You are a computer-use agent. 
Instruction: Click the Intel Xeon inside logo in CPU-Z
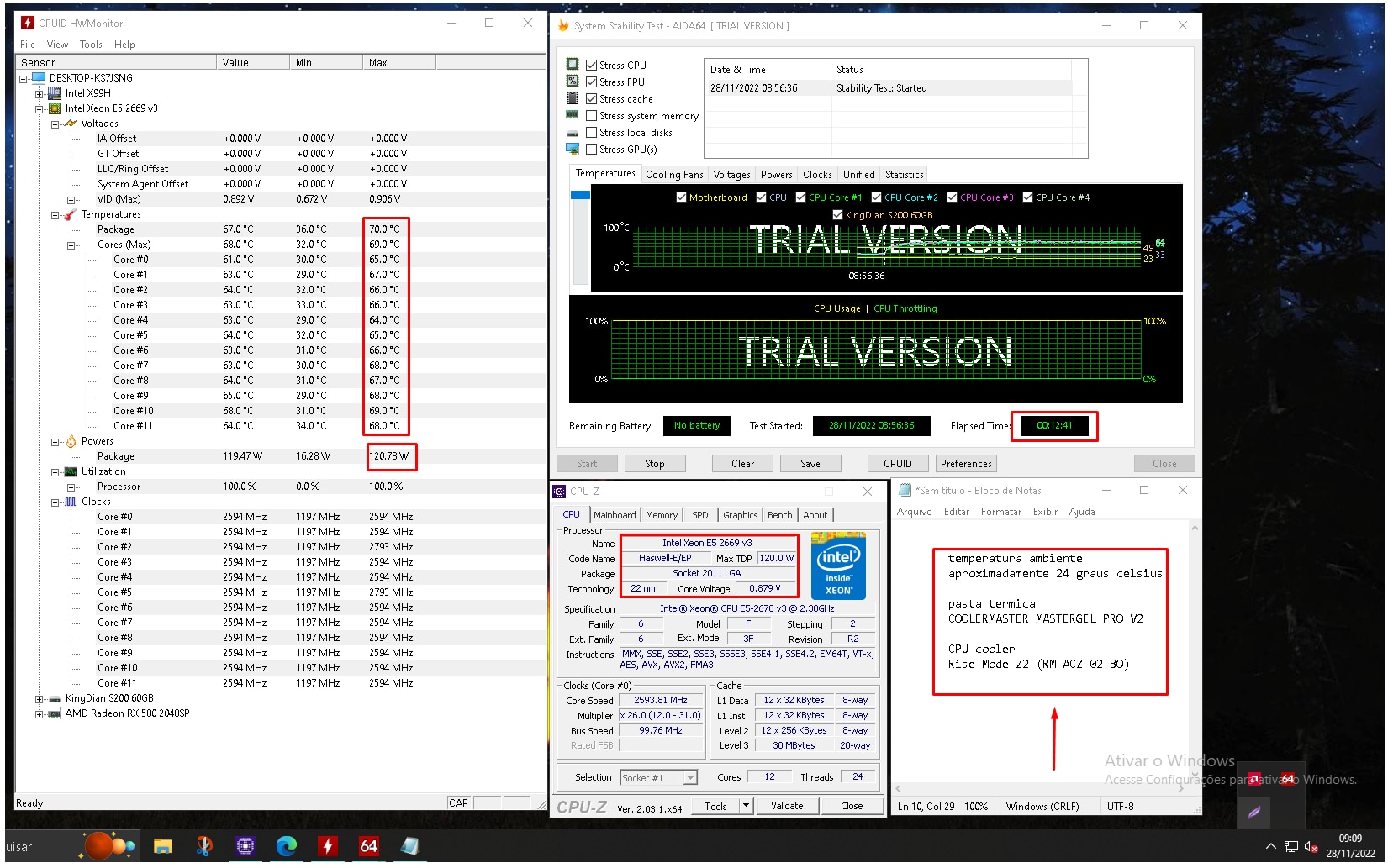pos(838,565)
